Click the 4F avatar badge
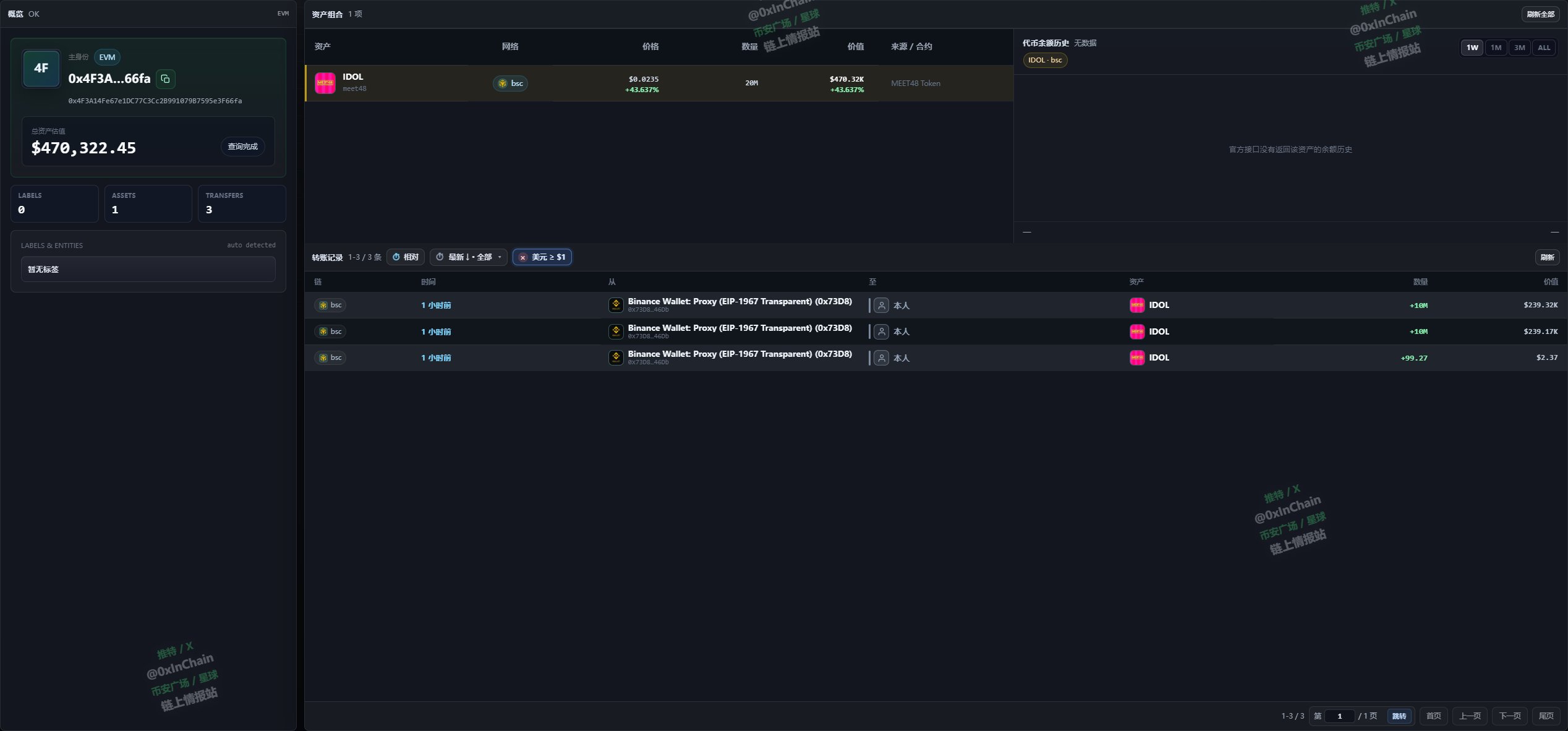 pyautogui.click(x=41, y=68)
